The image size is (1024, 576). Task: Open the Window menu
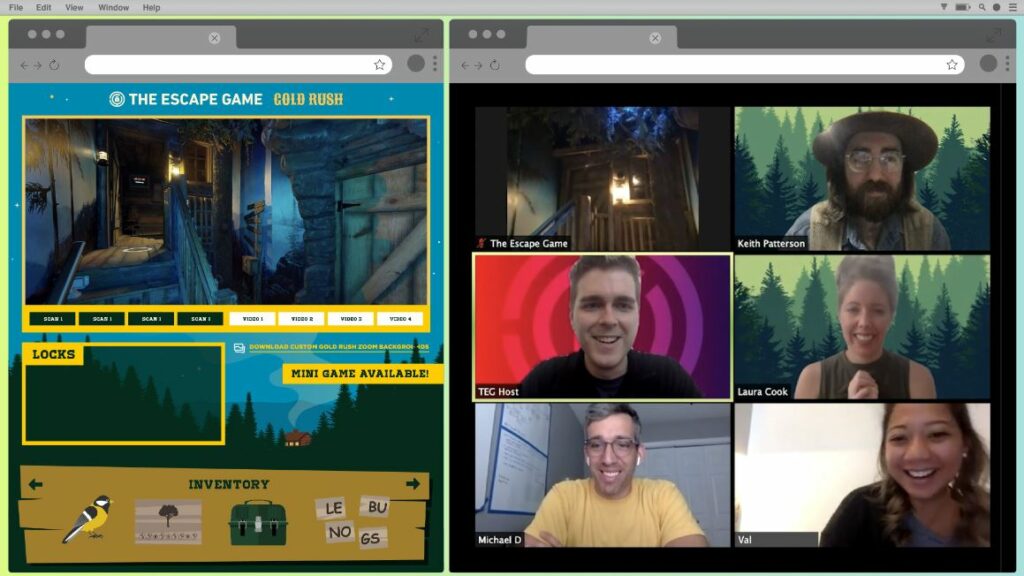click(x=113, y=7)
